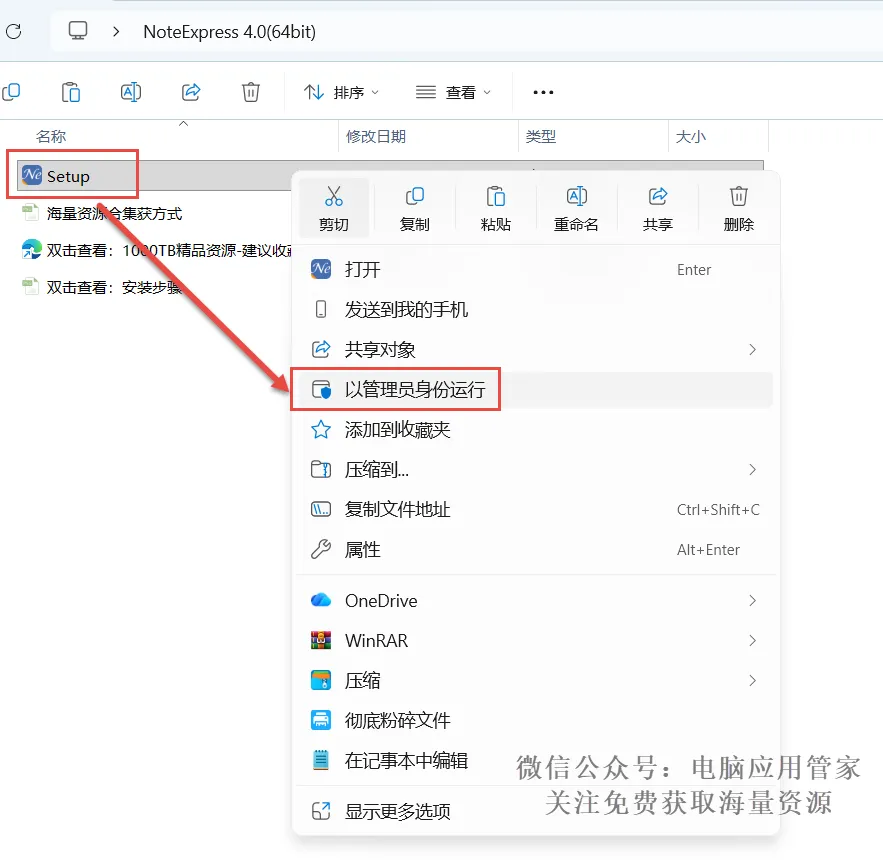883x868 pixels.
Task: Expand the arrow beside 共享对象
Action: [x=752, y=350]
